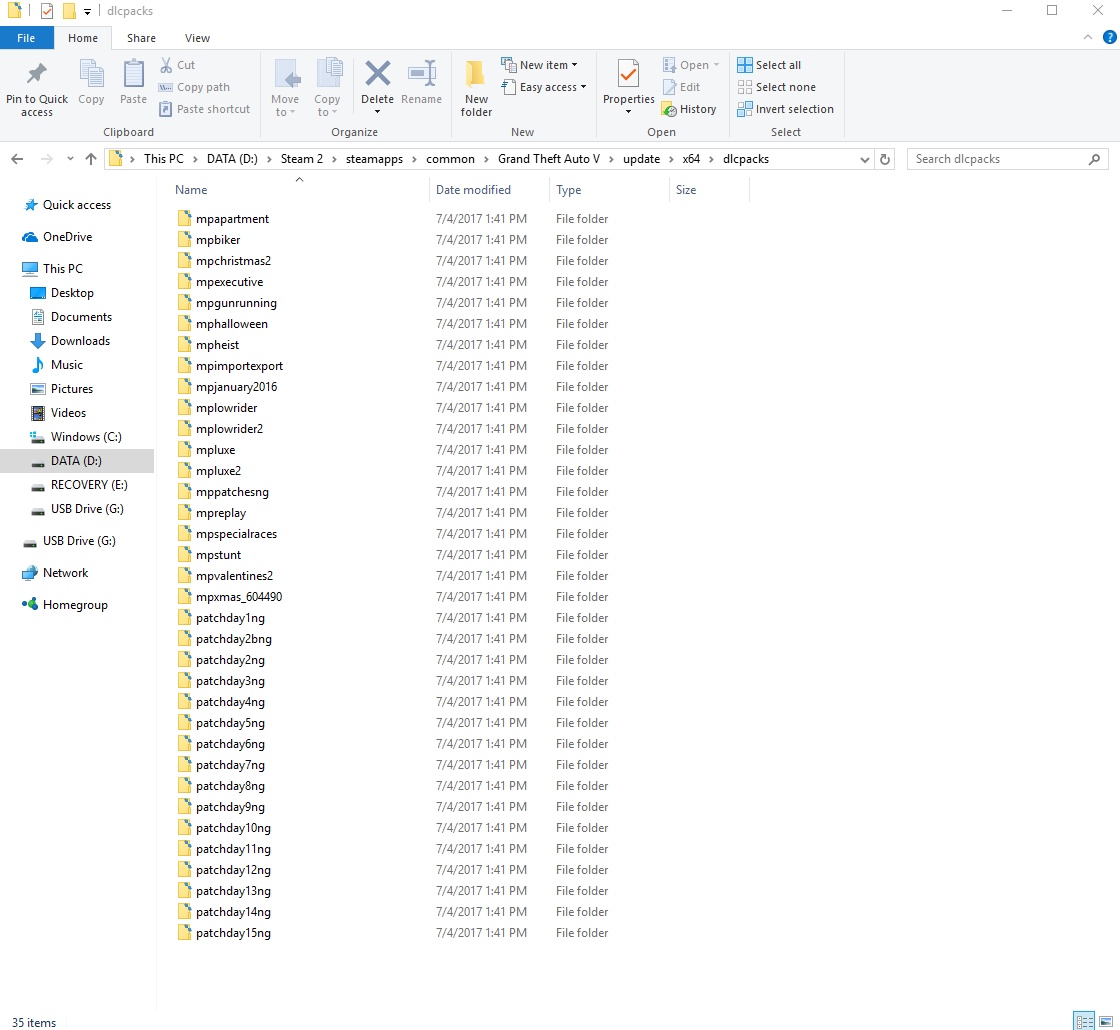Click the Pin to Quick access icon
The width and height of the screenshot is (1120, 1030).
coord(36,74)
